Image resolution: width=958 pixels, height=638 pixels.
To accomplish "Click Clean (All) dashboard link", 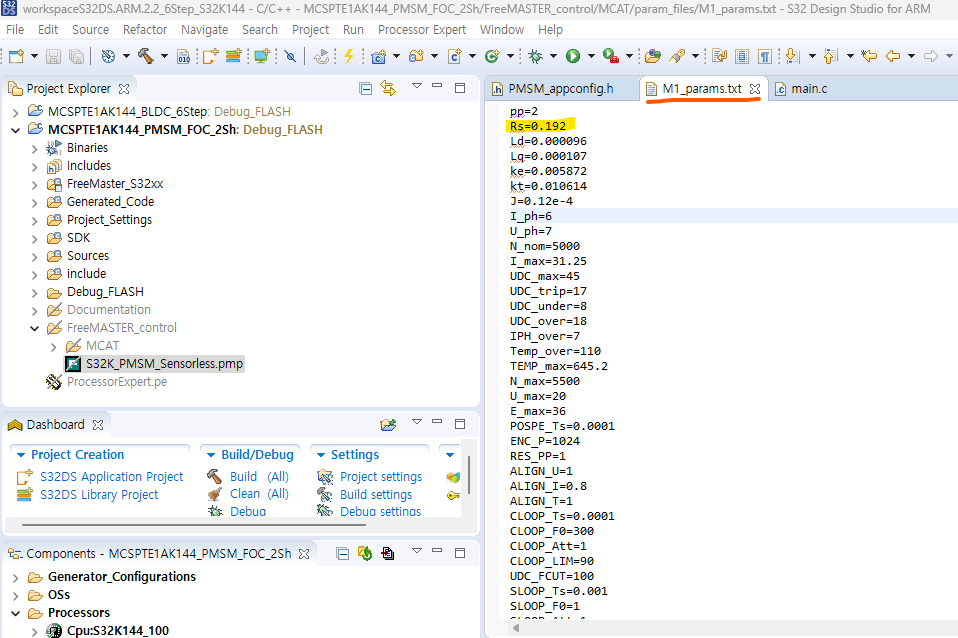I will pos(259,494).
